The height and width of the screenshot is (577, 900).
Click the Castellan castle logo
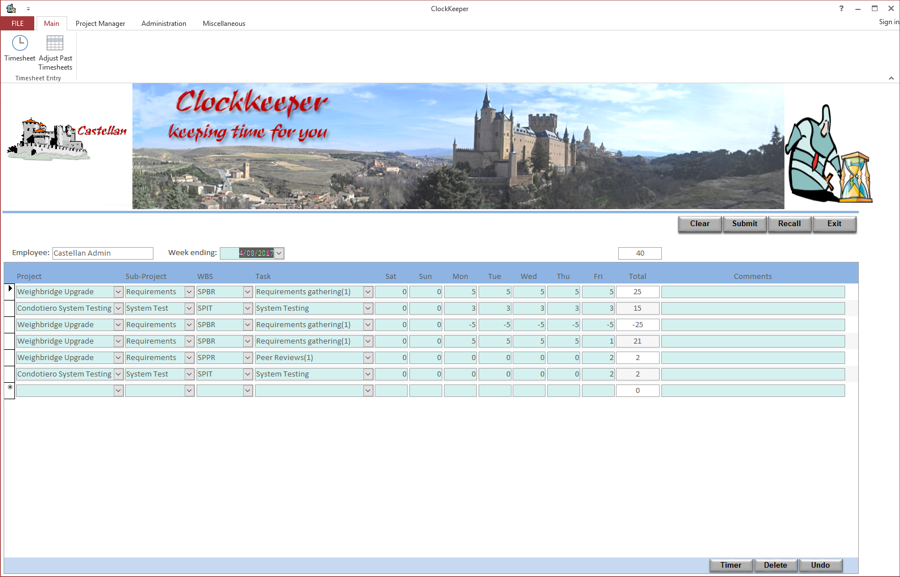[x=67, y=138]
